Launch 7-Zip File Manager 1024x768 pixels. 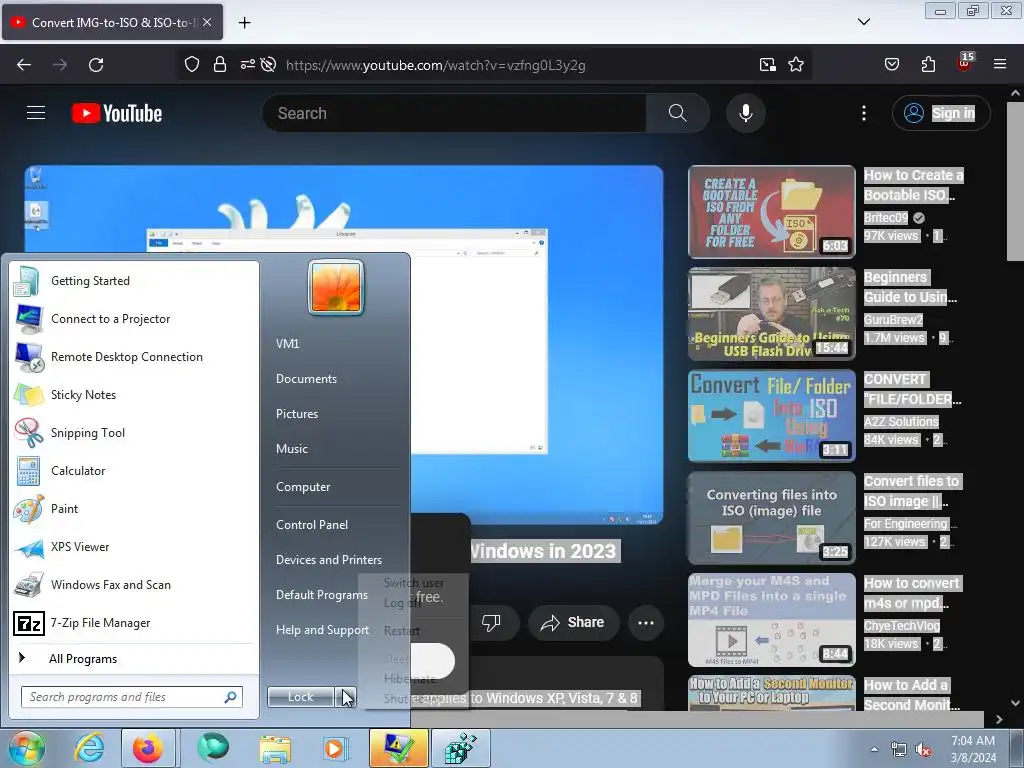[x=134, y=623]
